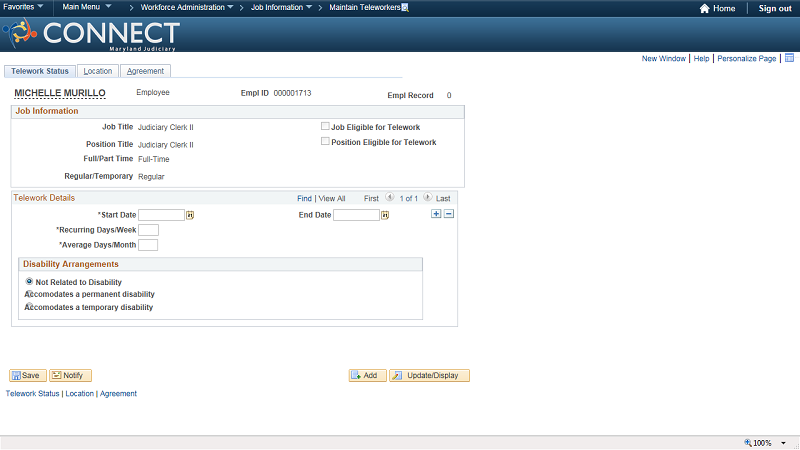Click the Empl ID value 000001713
800x450 pixels.
[292, 93]
